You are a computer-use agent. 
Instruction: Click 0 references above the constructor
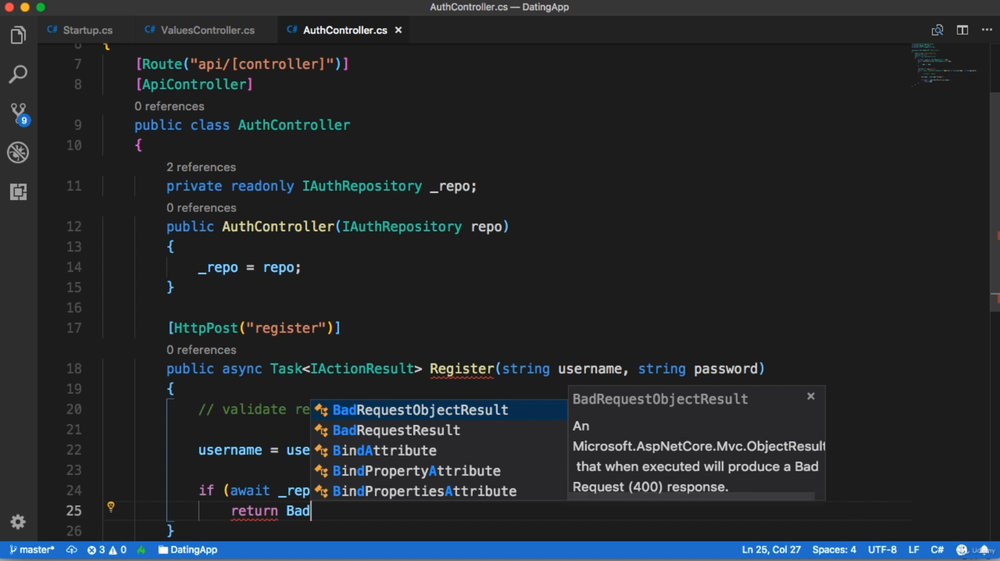(x=201, y=208)
